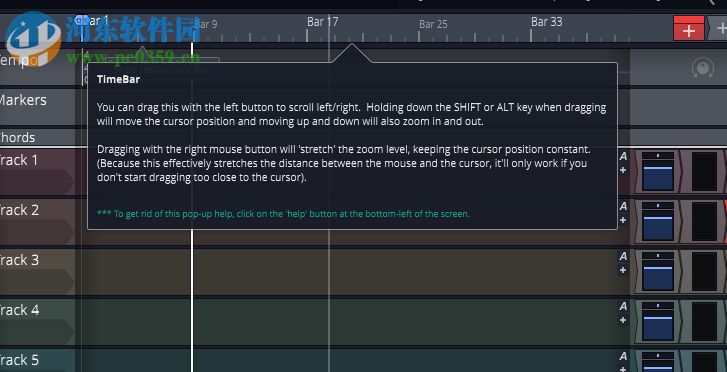Click the Bar 17 label in the timebar
The height and width of the screenshot is (372, 727).
click(323, 21)
